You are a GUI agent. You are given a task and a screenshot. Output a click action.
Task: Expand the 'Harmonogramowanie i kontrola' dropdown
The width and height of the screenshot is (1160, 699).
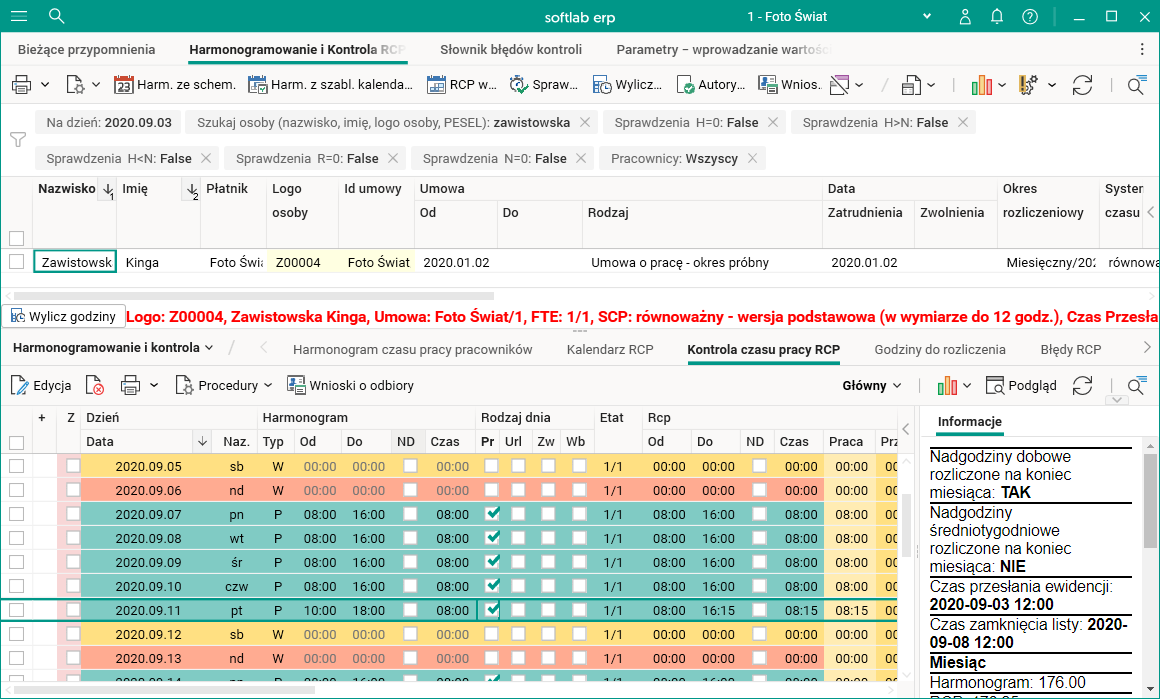tap(113, 348)
